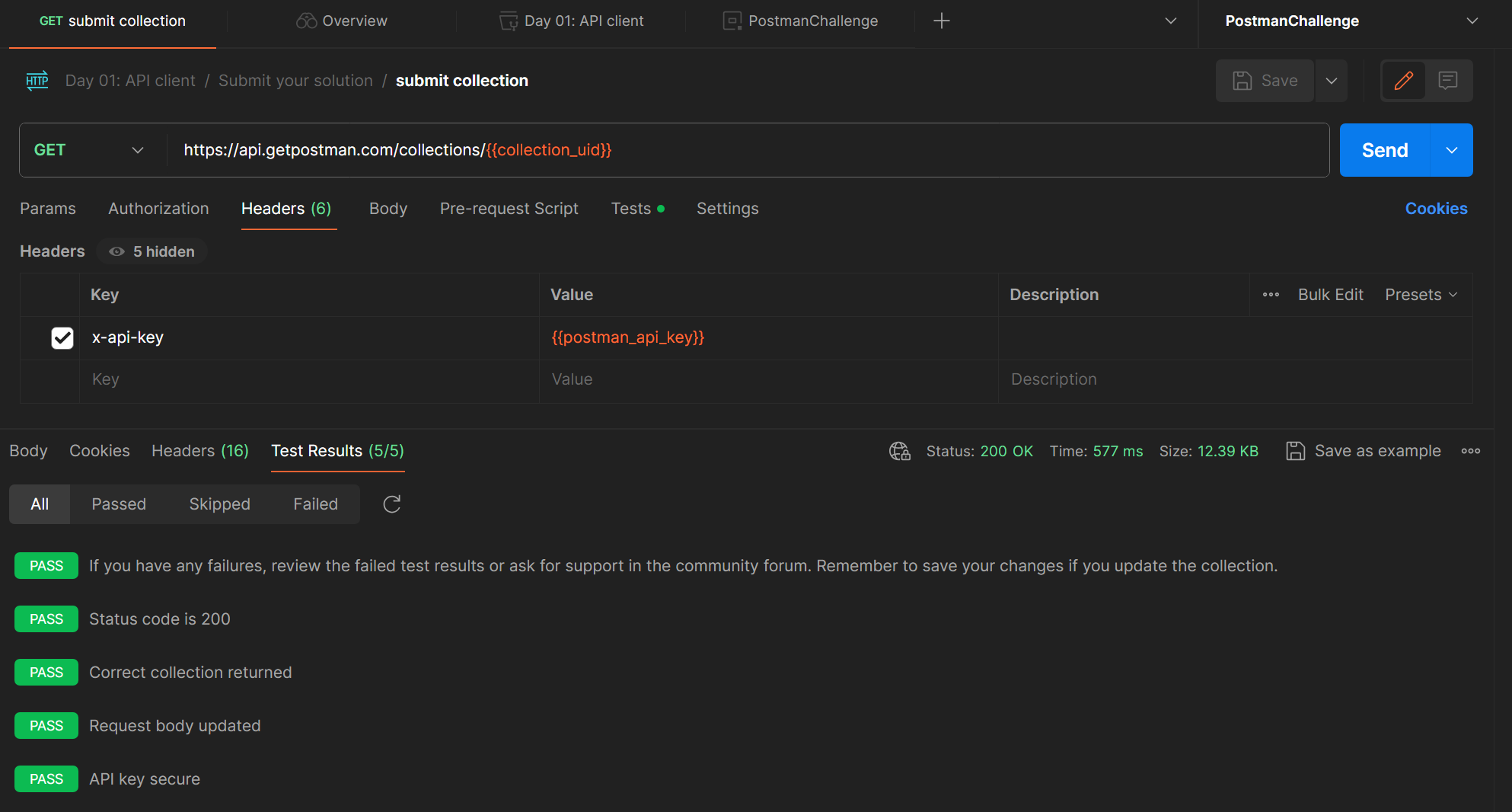Open the Params request tab
The height and width of the screenshot is (812, 1512).
[48, 209]
